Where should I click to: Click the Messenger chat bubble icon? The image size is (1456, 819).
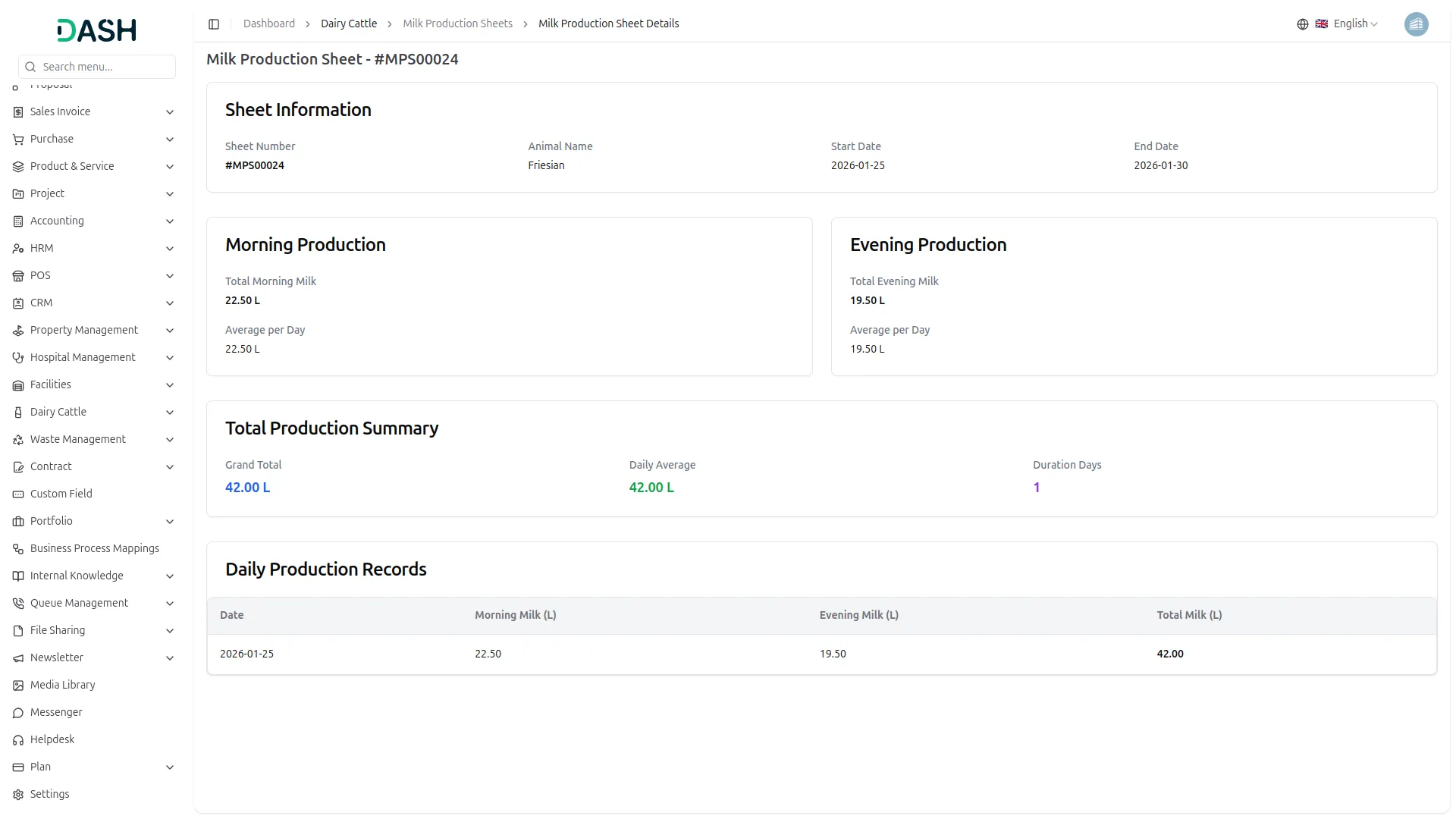tap(18, 713)
